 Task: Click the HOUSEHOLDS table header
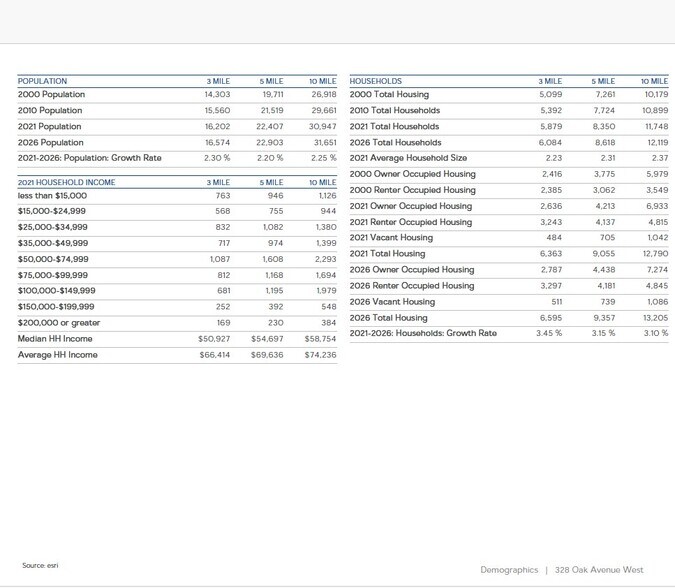click(x=376, y=81)
